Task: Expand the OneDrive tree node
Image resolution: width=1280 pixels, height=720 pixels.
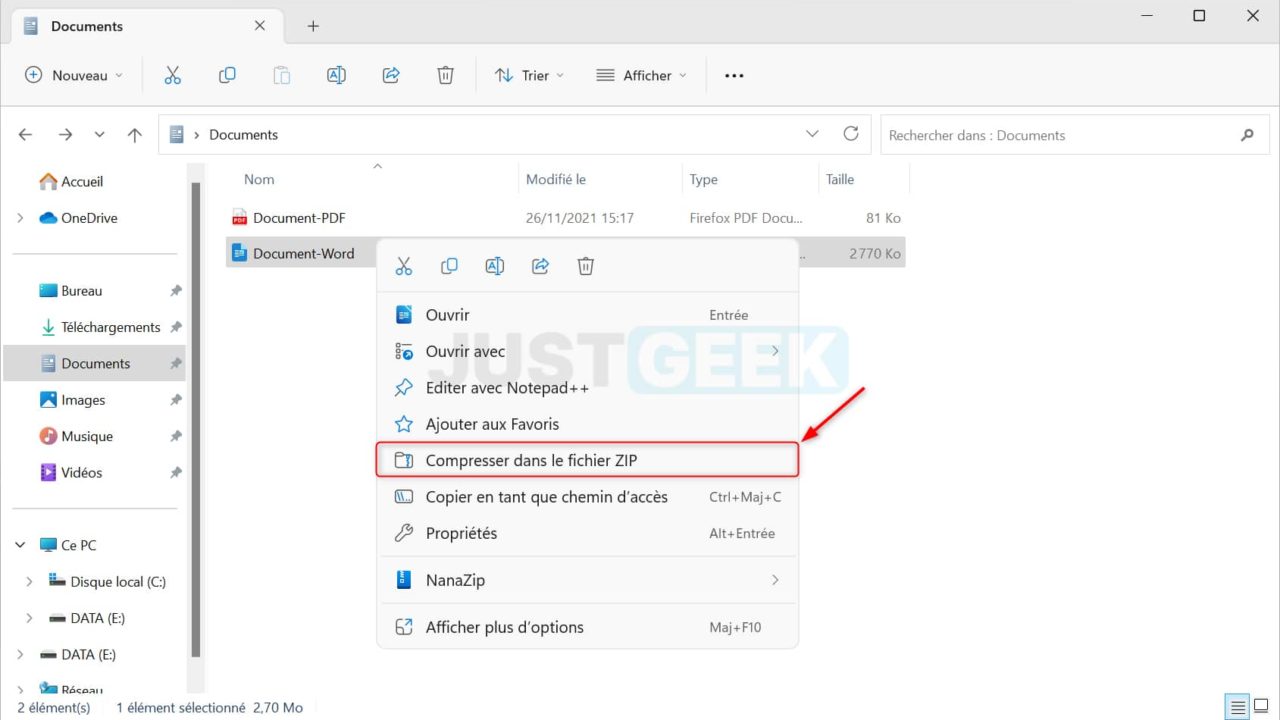Action: [x=20, y=218]
